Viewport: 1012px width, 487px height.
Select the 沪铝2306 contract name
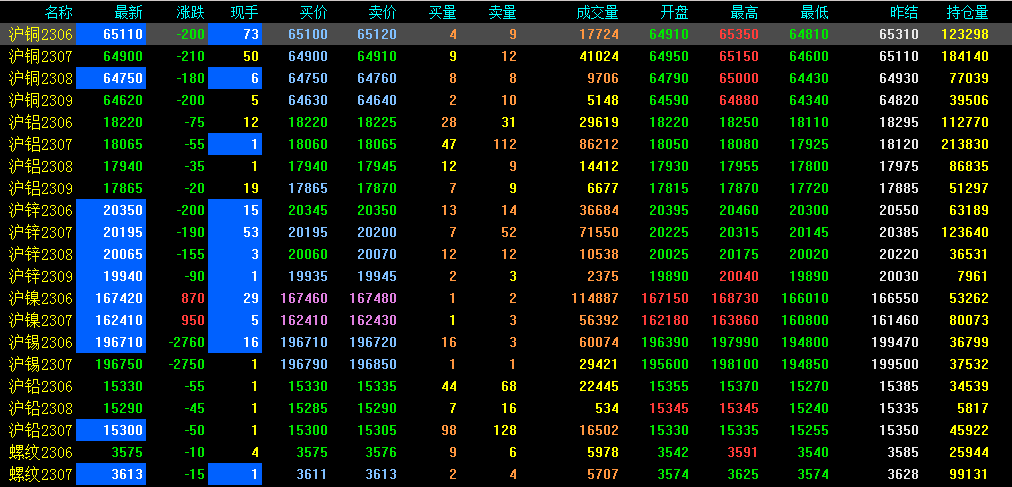tap(41, 123)
